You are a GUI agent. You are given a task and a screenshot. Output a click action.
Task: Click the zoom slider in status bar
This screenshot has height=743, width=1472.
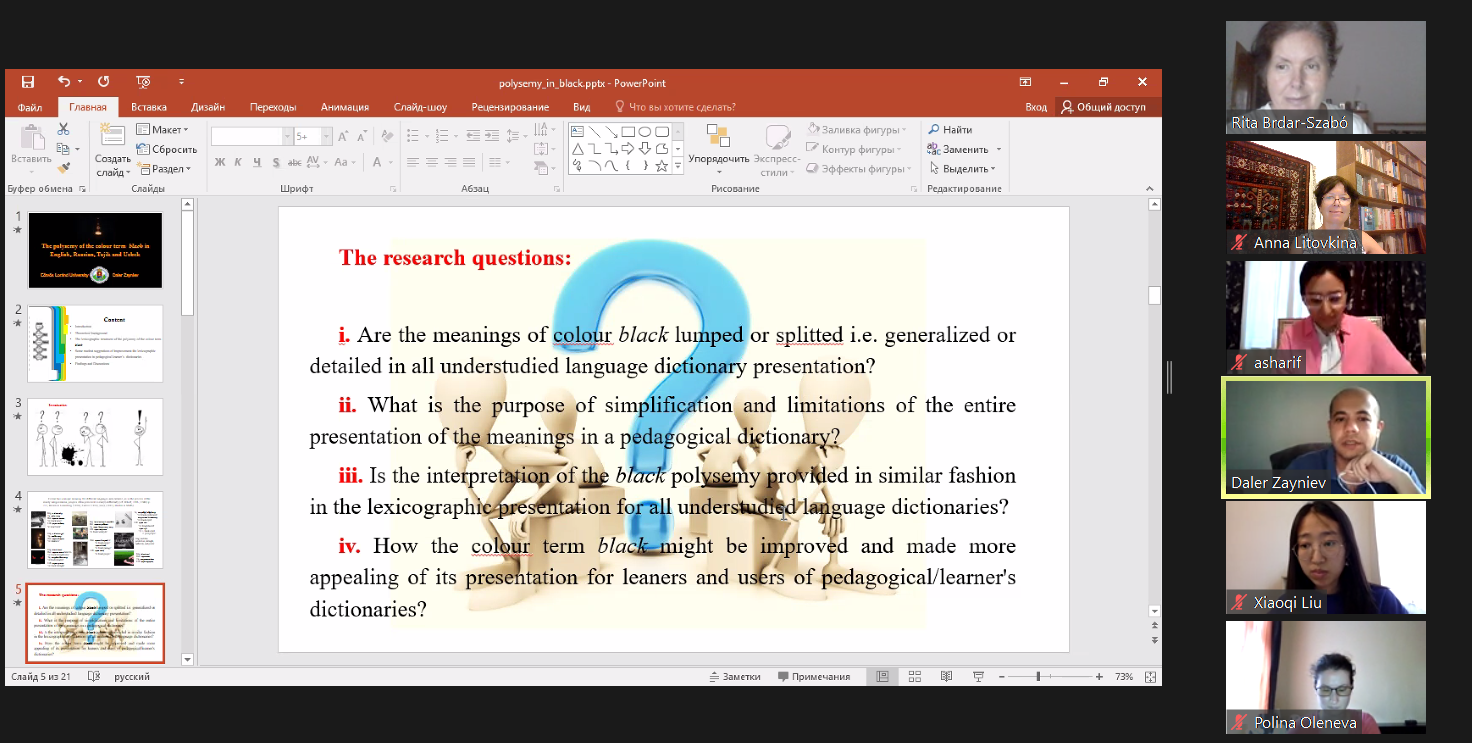pyautogui.click(x=1038, y=677)
